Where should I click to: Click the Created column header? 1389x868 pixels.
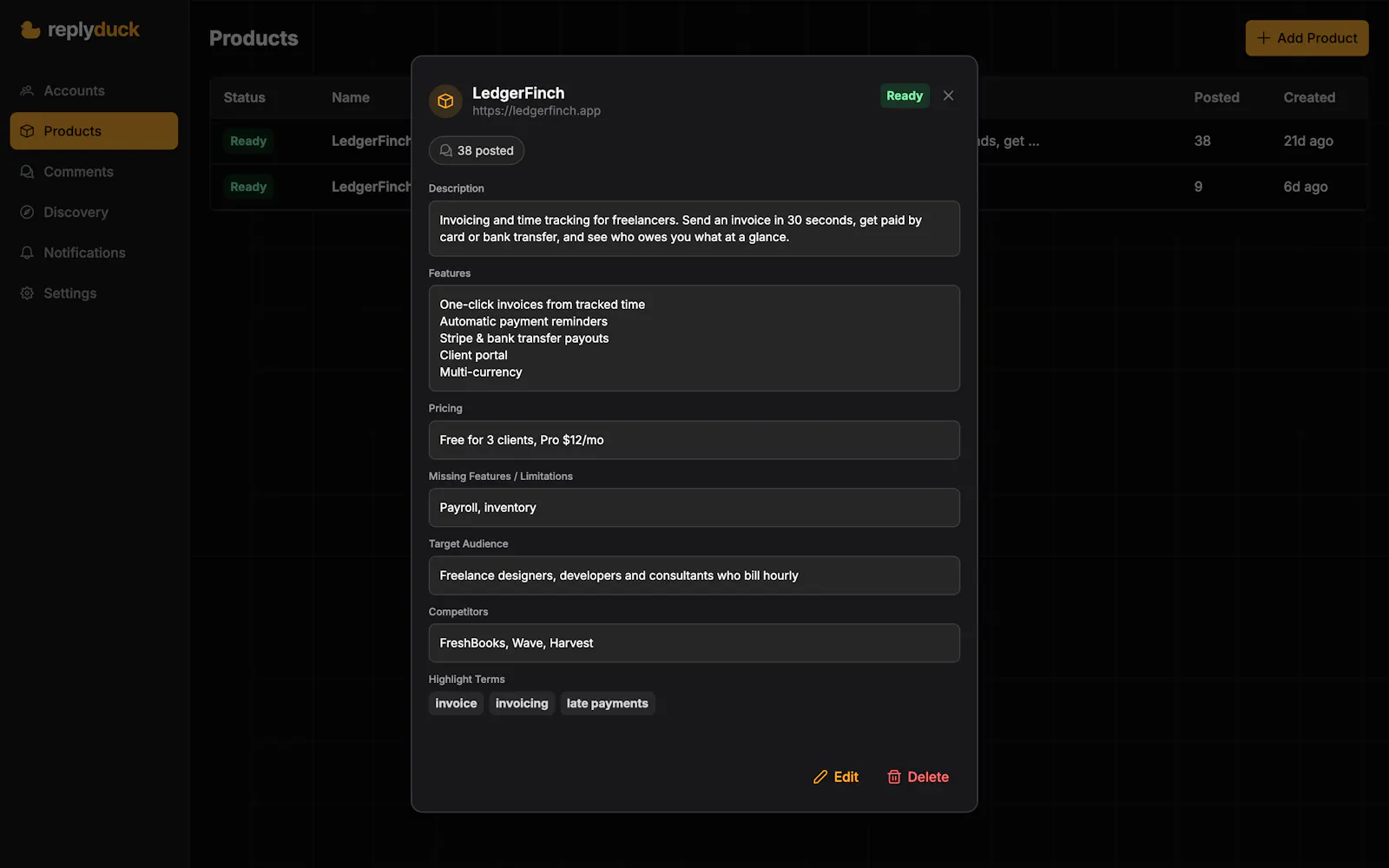point(1309,97)
